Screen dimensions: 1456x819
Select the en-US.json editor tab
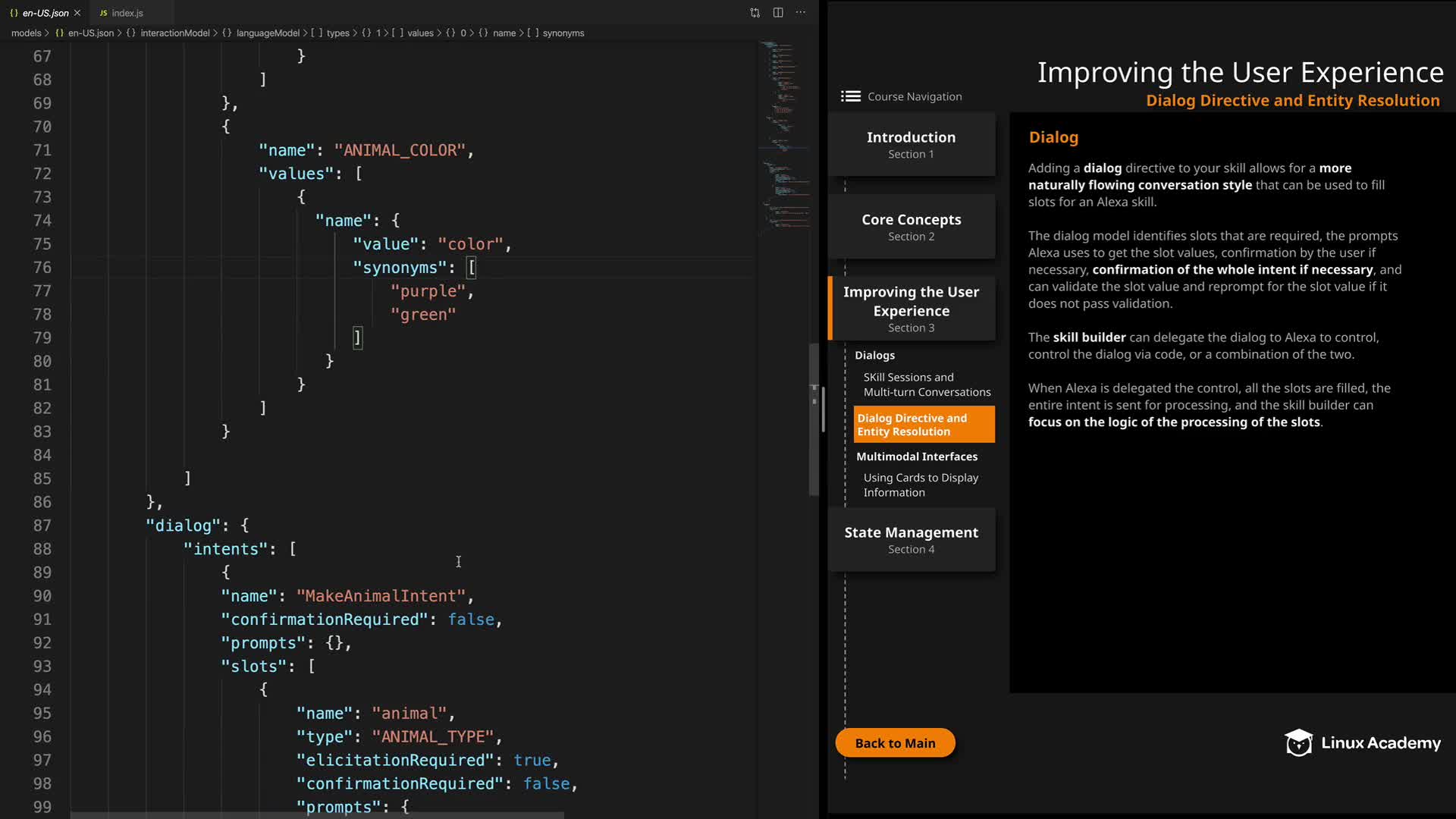45,13
